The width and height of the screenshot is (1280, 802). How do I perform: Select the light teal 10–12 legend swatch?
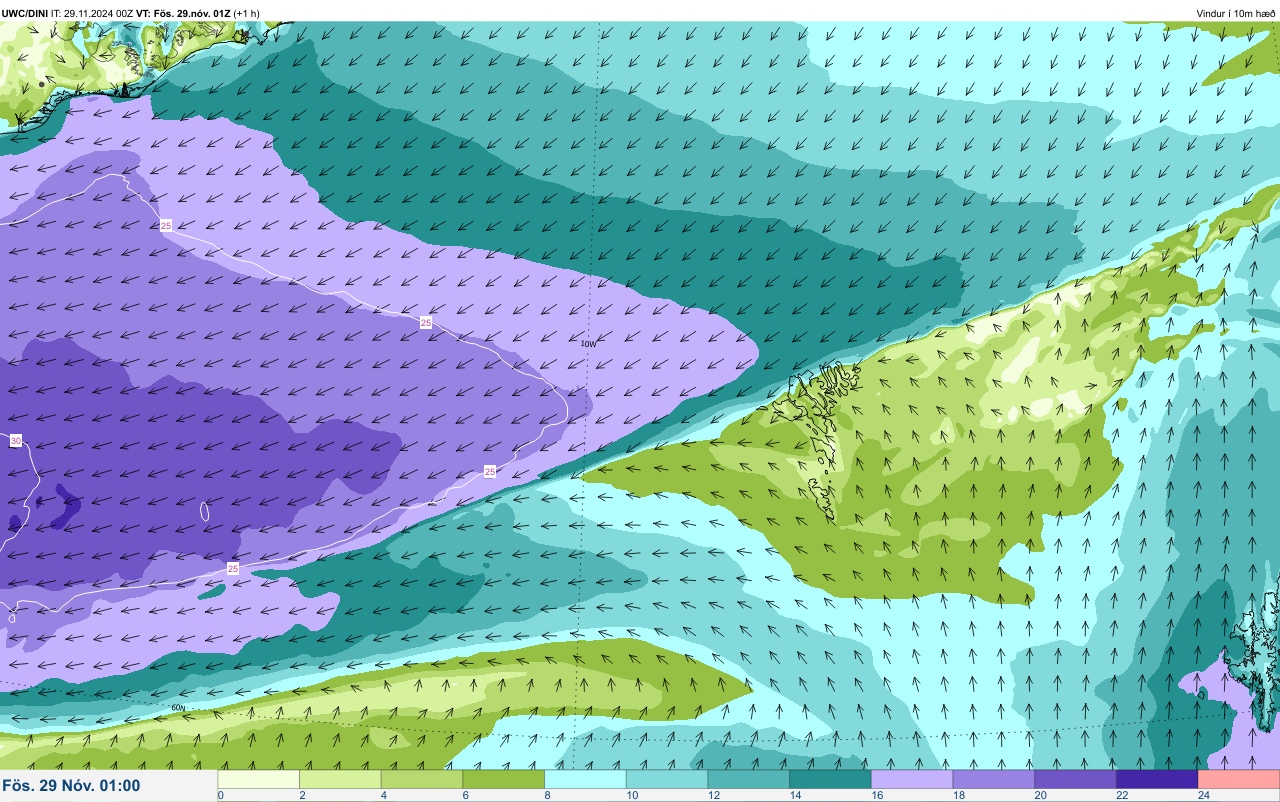667,779
